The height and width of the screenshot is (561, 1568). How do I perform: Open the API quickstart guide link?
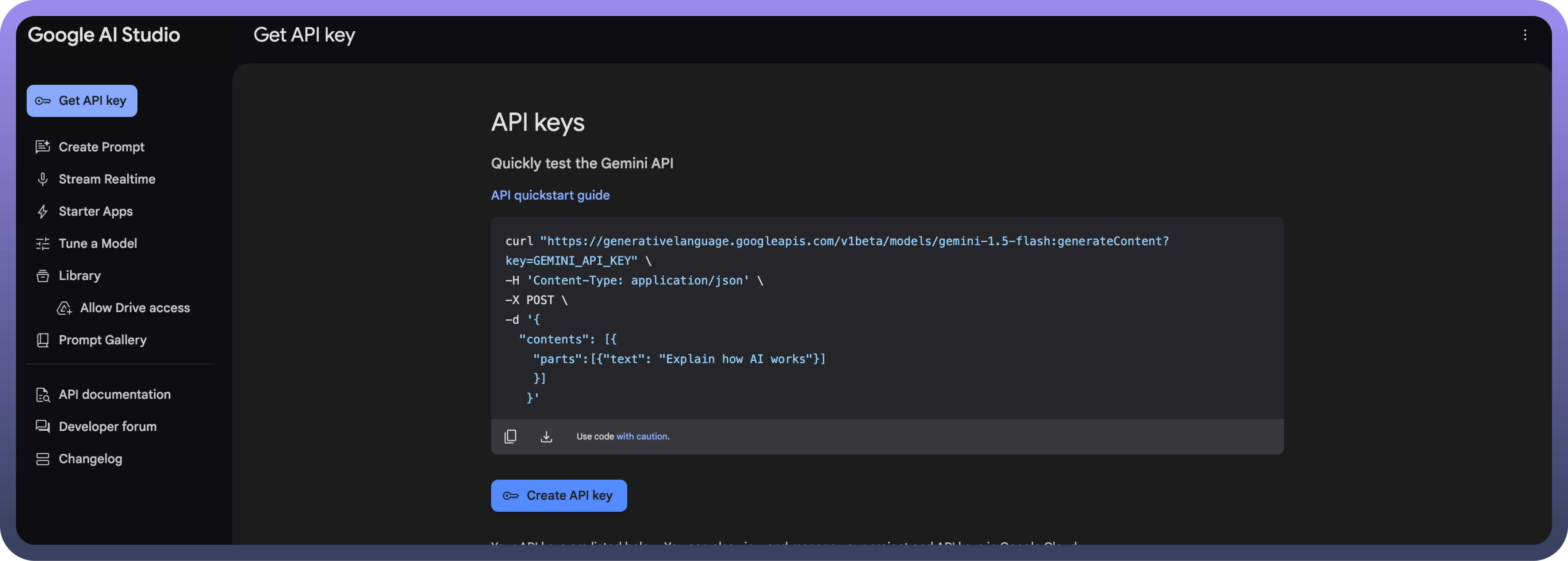[x=550, y=195]
